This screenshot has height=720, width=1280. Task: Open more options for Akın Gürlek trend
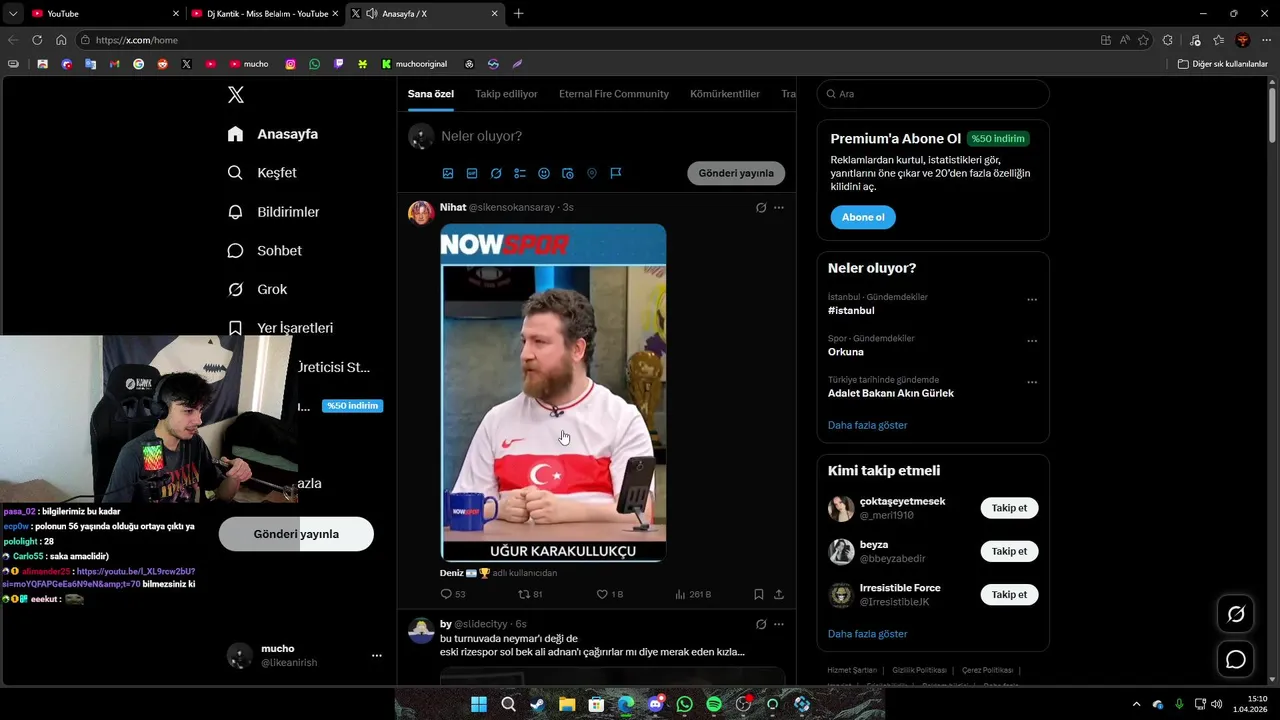1032,382
